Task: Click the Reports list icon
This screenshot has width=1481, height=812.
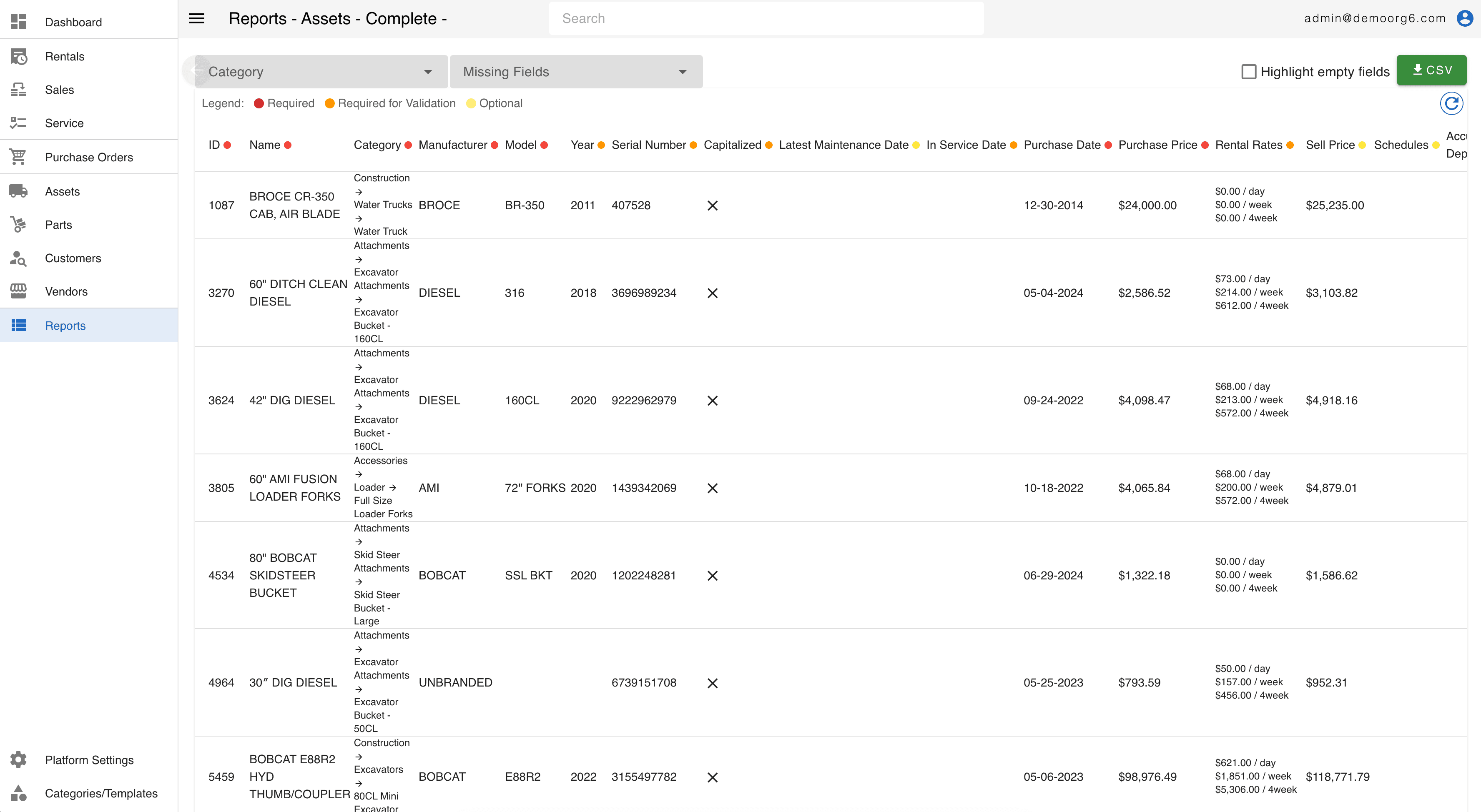Action: pos(18,325)
